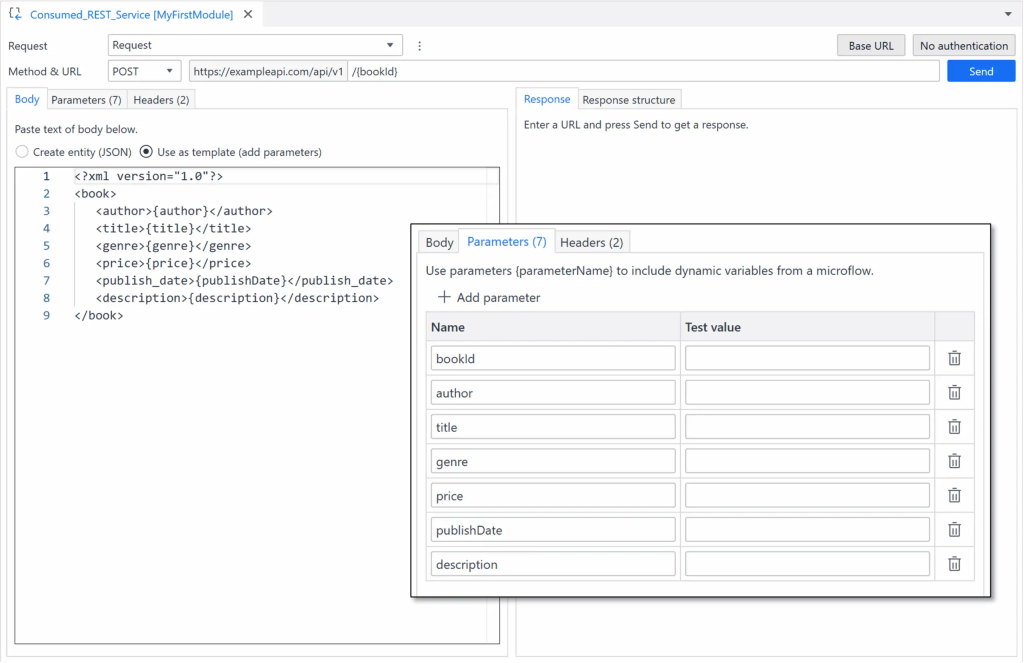This screenshot has width=1024, height=663.
Task: Click the test value field for author
Action: (x=807, y=393)
